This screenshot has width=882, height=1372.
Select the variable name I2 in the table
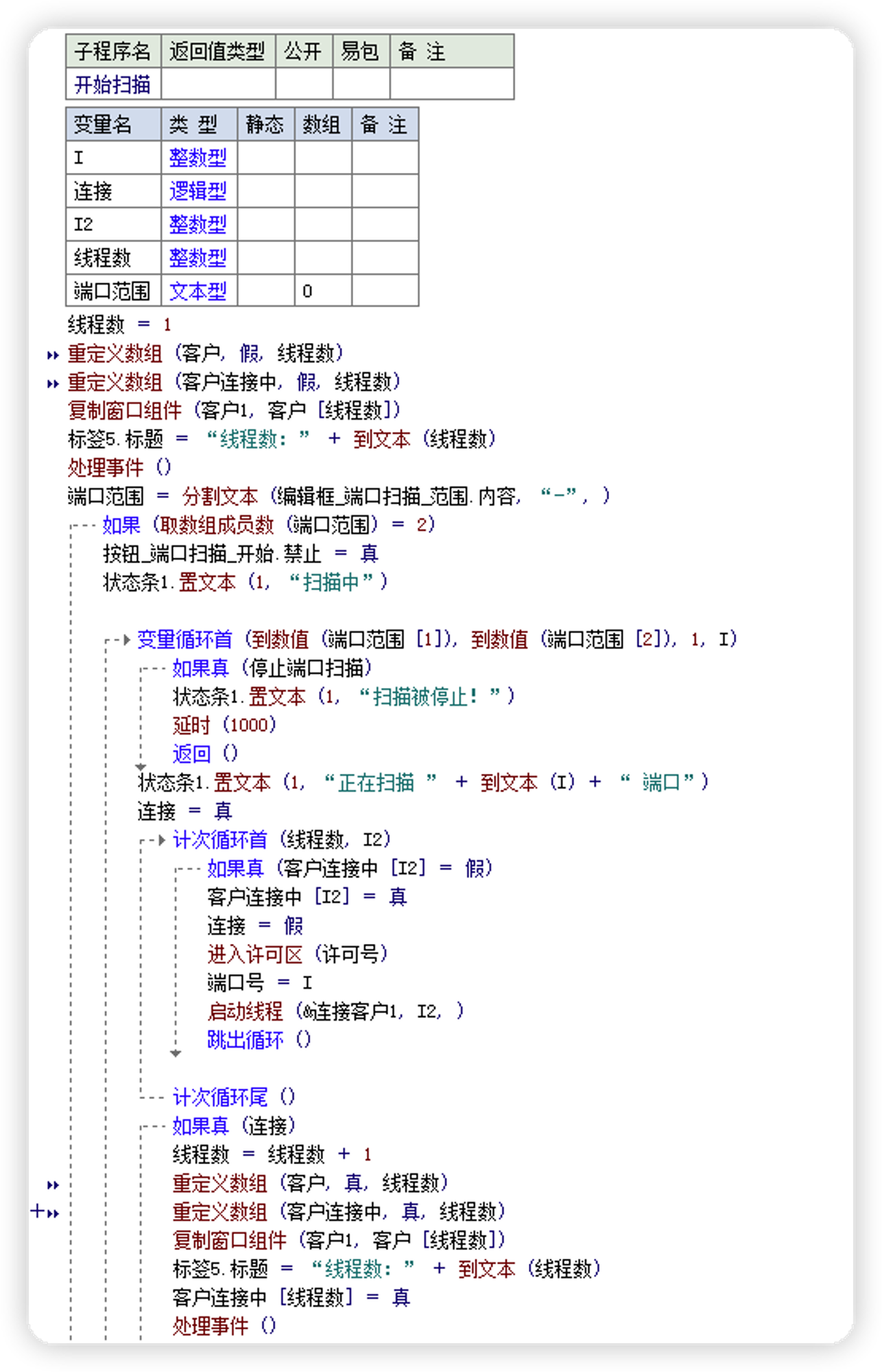point(84,224)
